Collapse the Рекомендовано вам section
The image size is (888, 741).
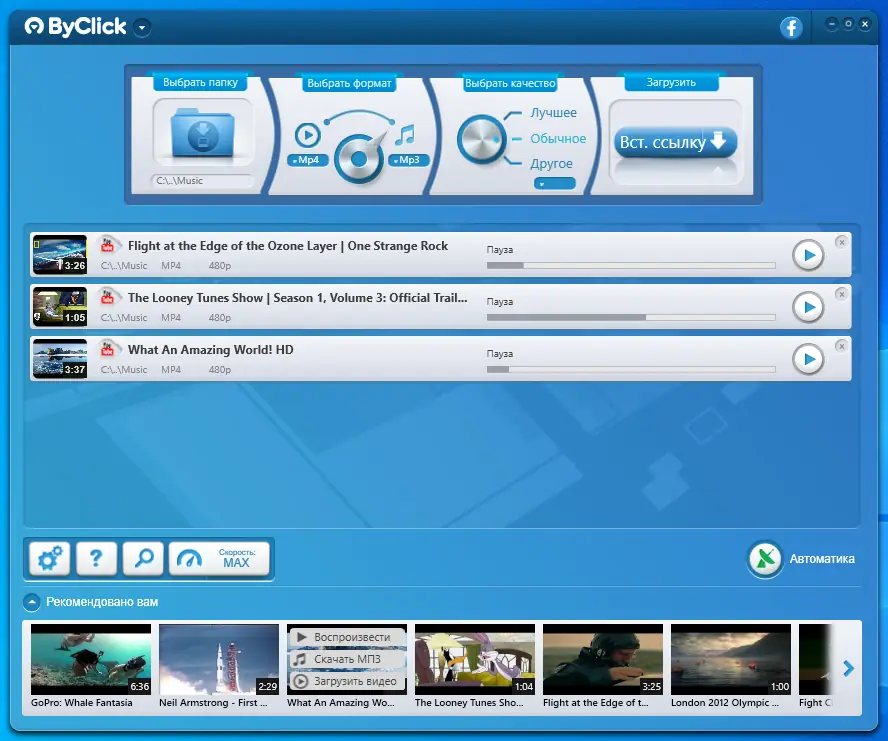(32, 602)
